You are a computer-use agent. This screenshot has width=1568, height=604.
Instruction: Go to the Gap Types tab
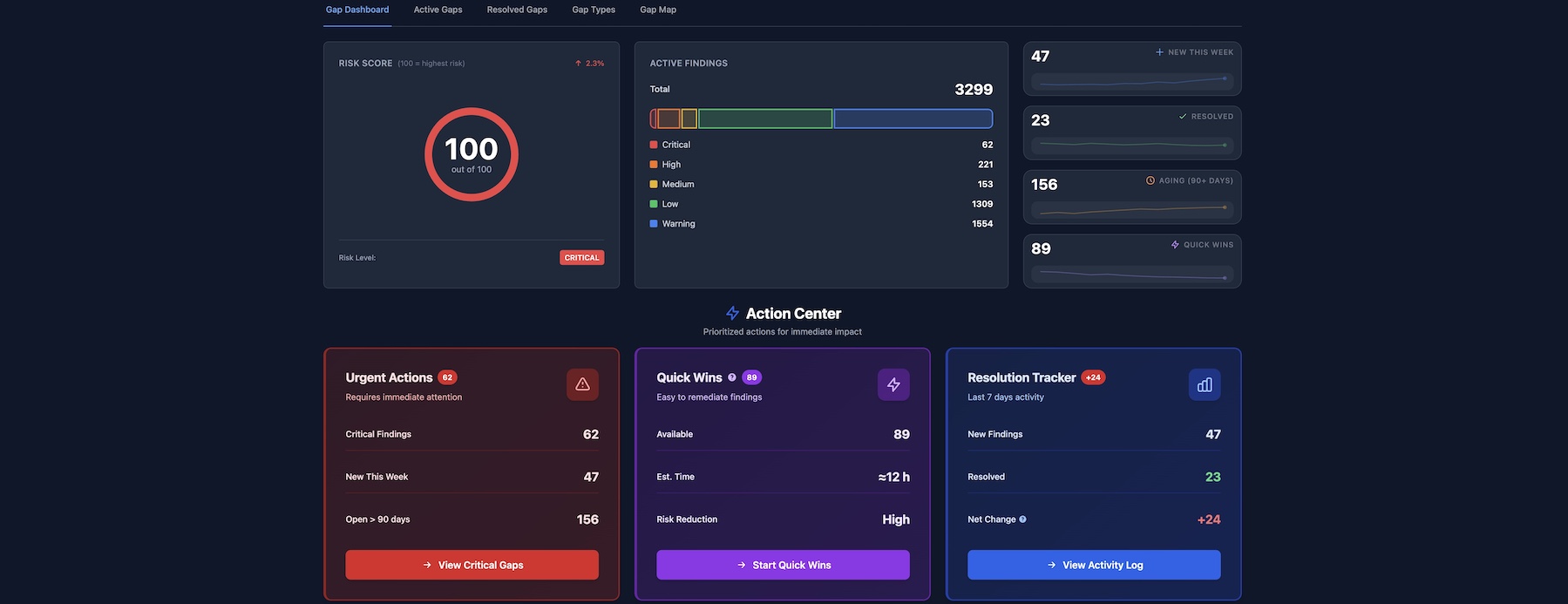[594, 10]
